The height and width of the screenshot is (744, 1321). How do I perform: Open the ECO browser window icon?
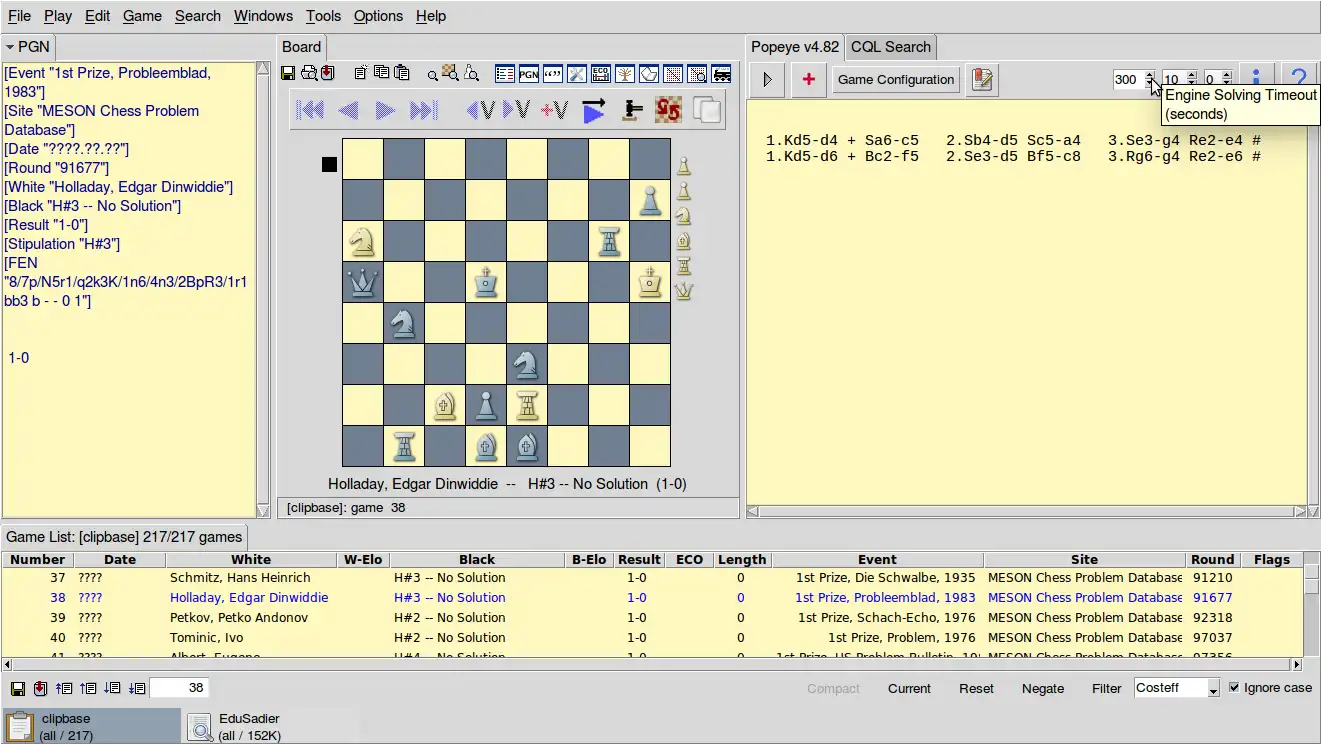[x=600, y=73]
